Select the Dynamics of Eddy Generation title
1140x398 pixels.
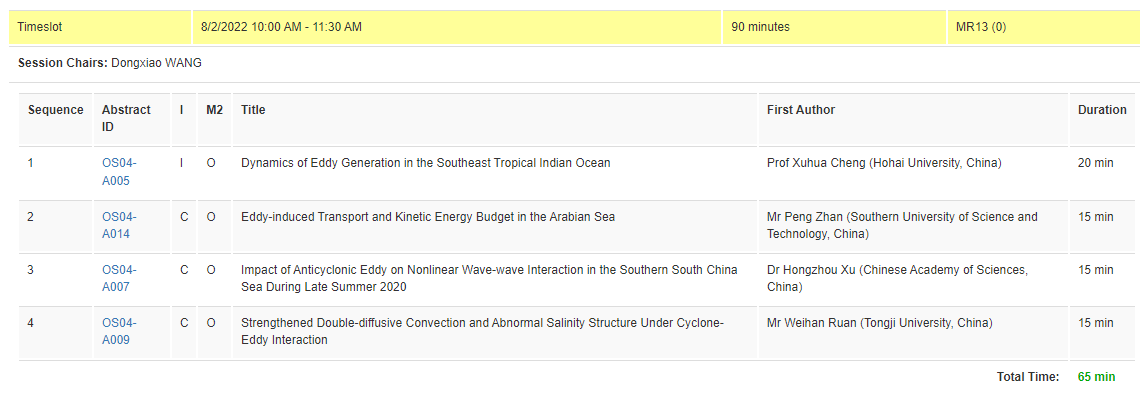[425, 163]
